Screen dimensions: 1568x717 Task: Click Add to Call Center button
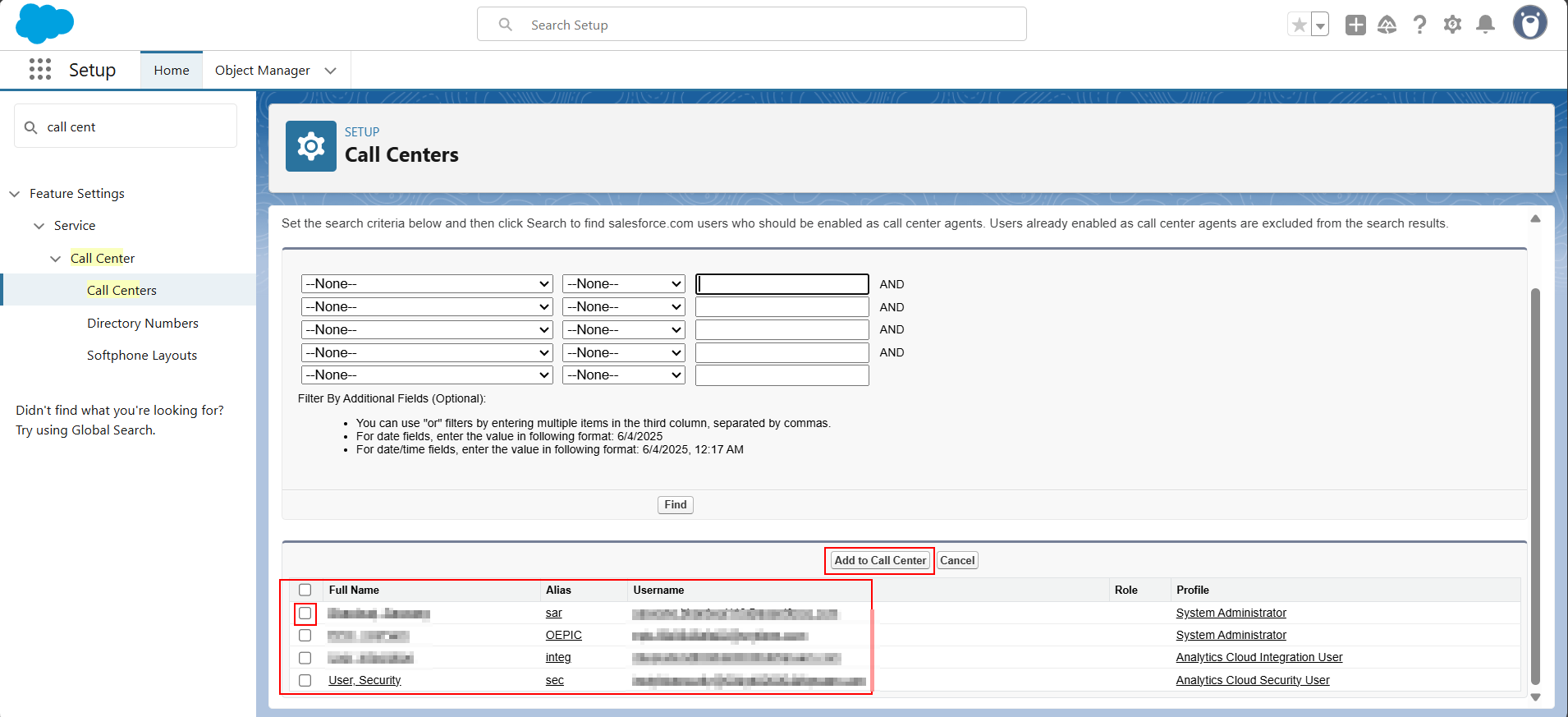(x=880, y=561)
